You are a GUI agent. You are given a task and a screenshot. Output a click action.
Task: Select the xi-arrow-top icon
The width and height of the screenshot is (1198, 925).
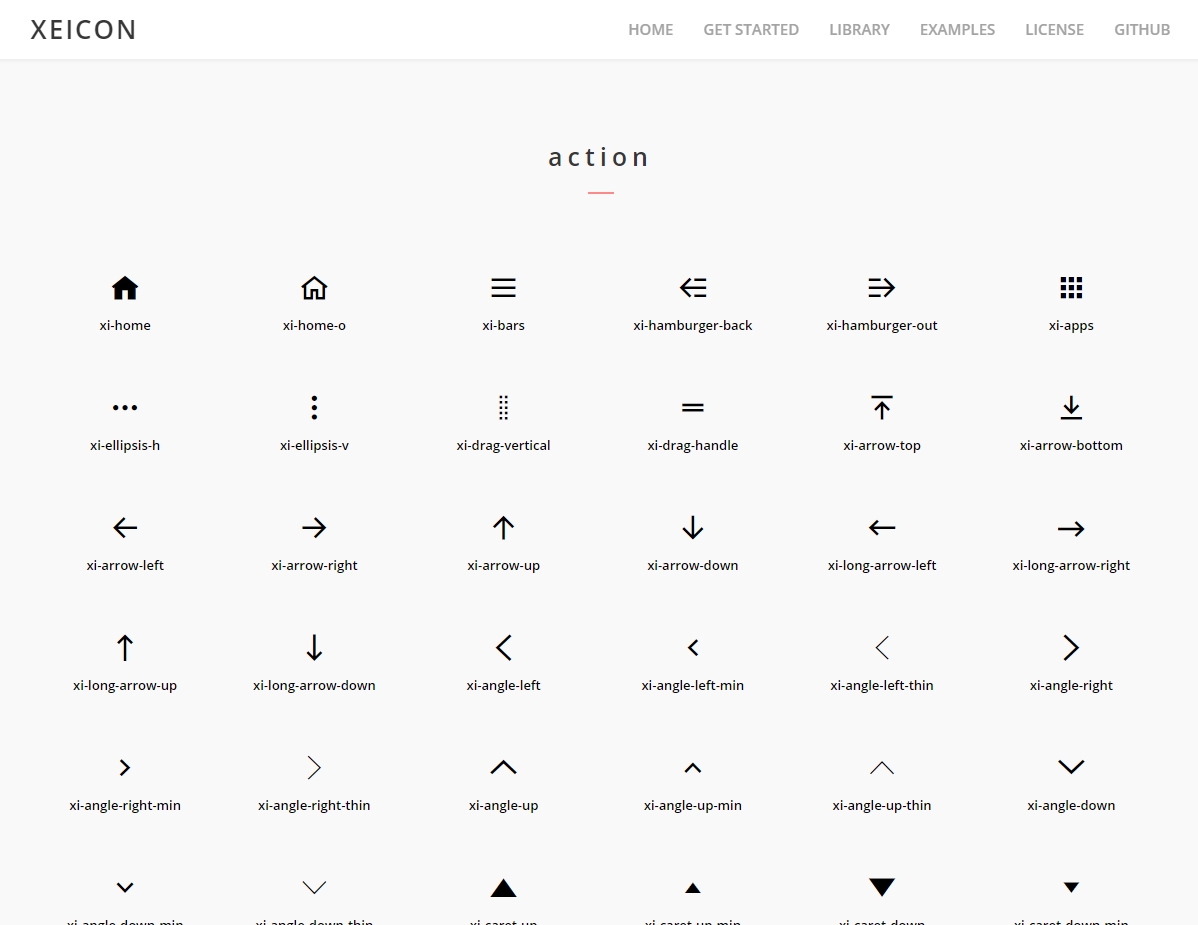pos(882,408)
